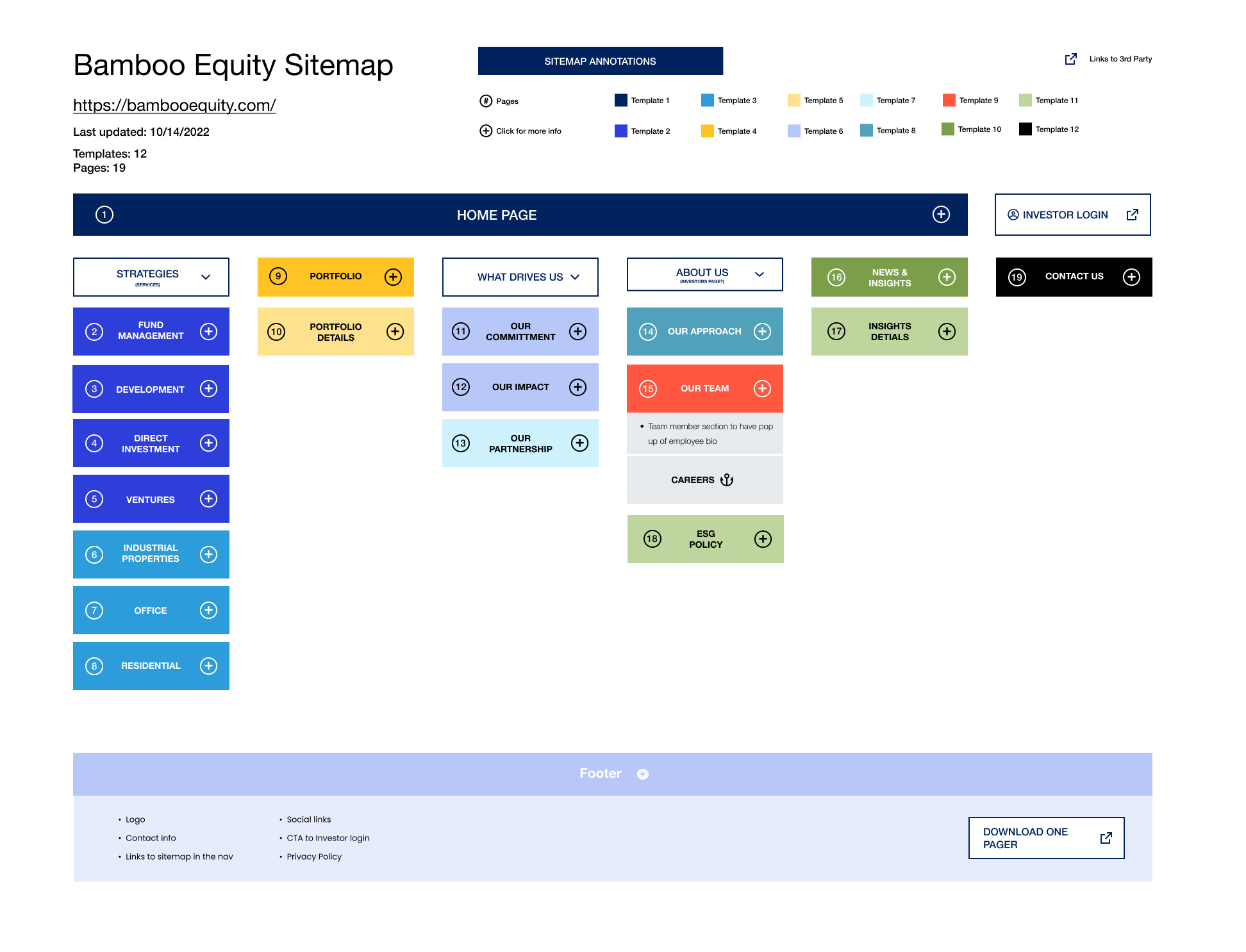Click plus icon on Portfolio box
Image resolution: width=1246 pixels, height=952 pixels.
tap(393, 277)
